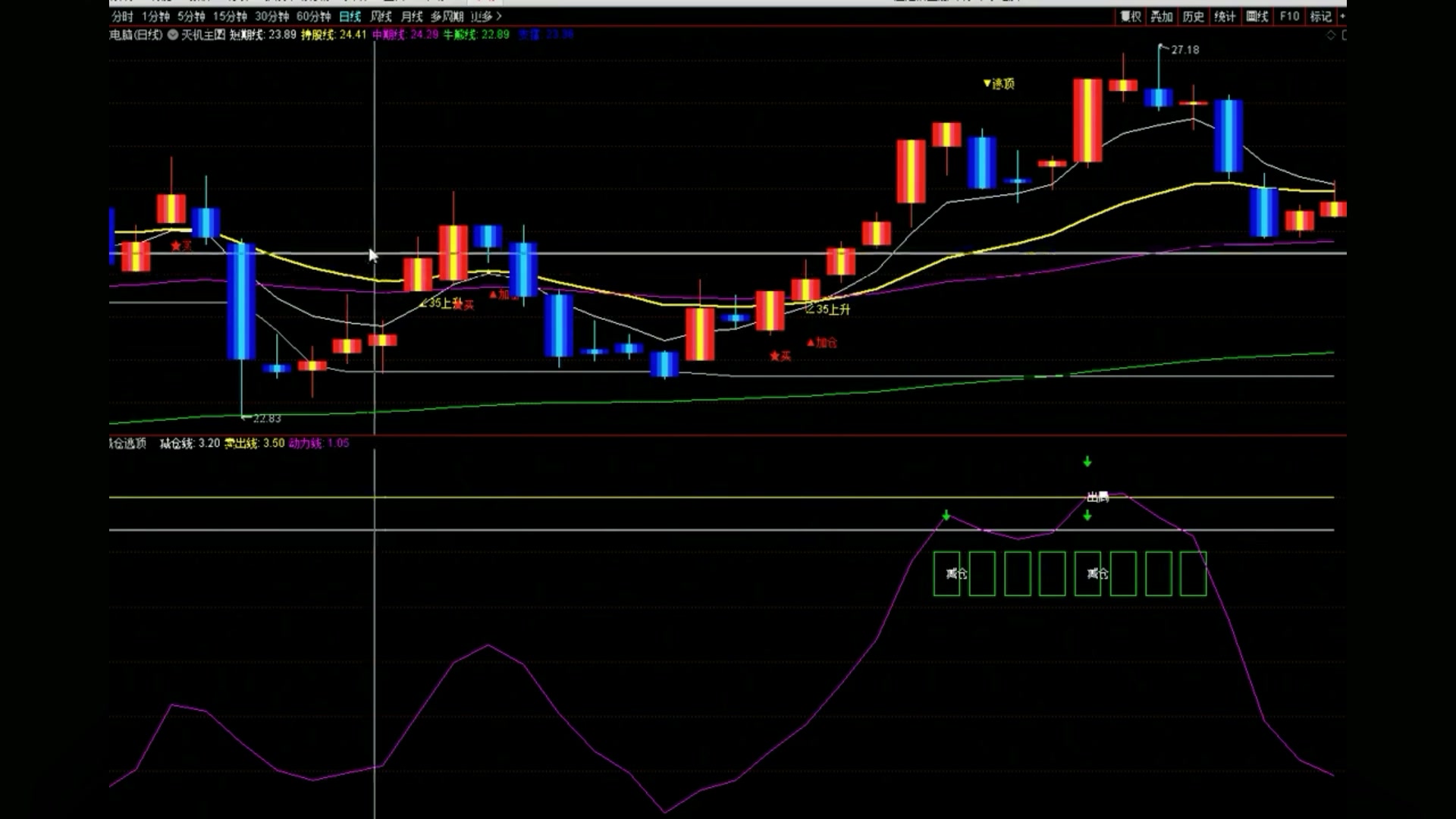Select the 5分钟 period tab

pyautogui.click(x=191, y=16)
